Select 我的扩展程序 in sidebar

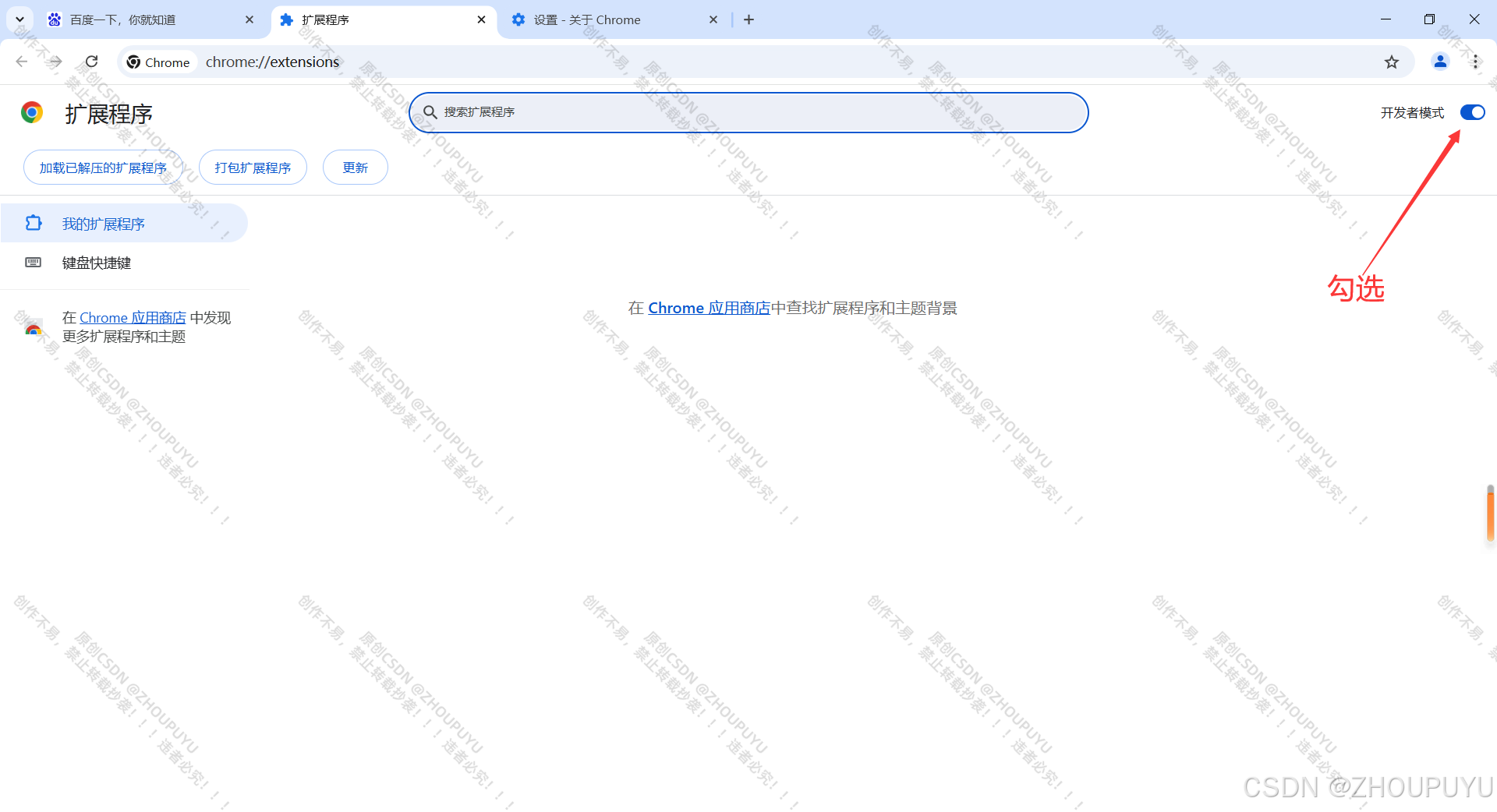pos(124,224)
